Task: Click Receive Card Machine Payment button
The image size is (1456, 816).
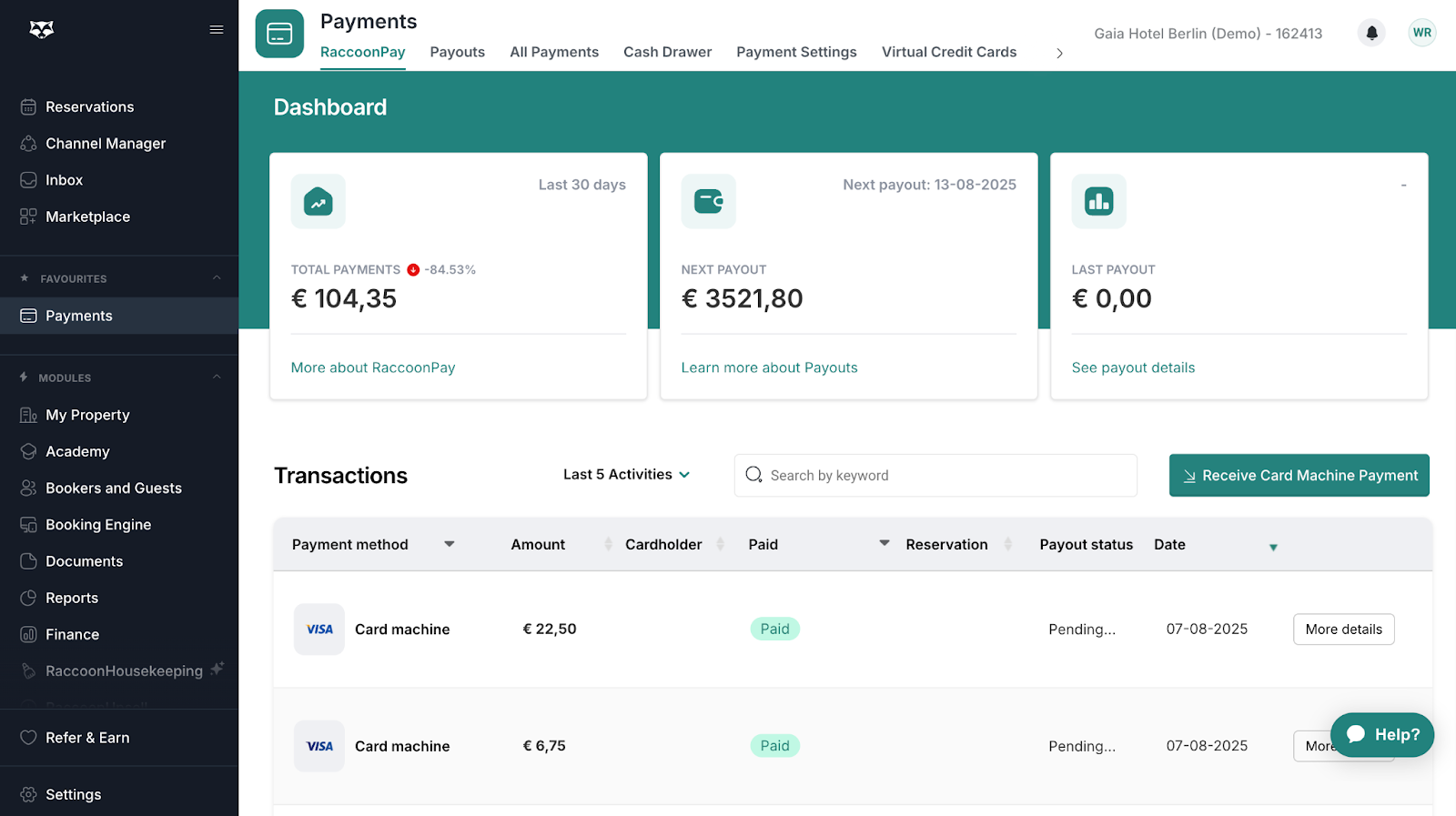Action: pyautogui.click(x=1299, y=475)
